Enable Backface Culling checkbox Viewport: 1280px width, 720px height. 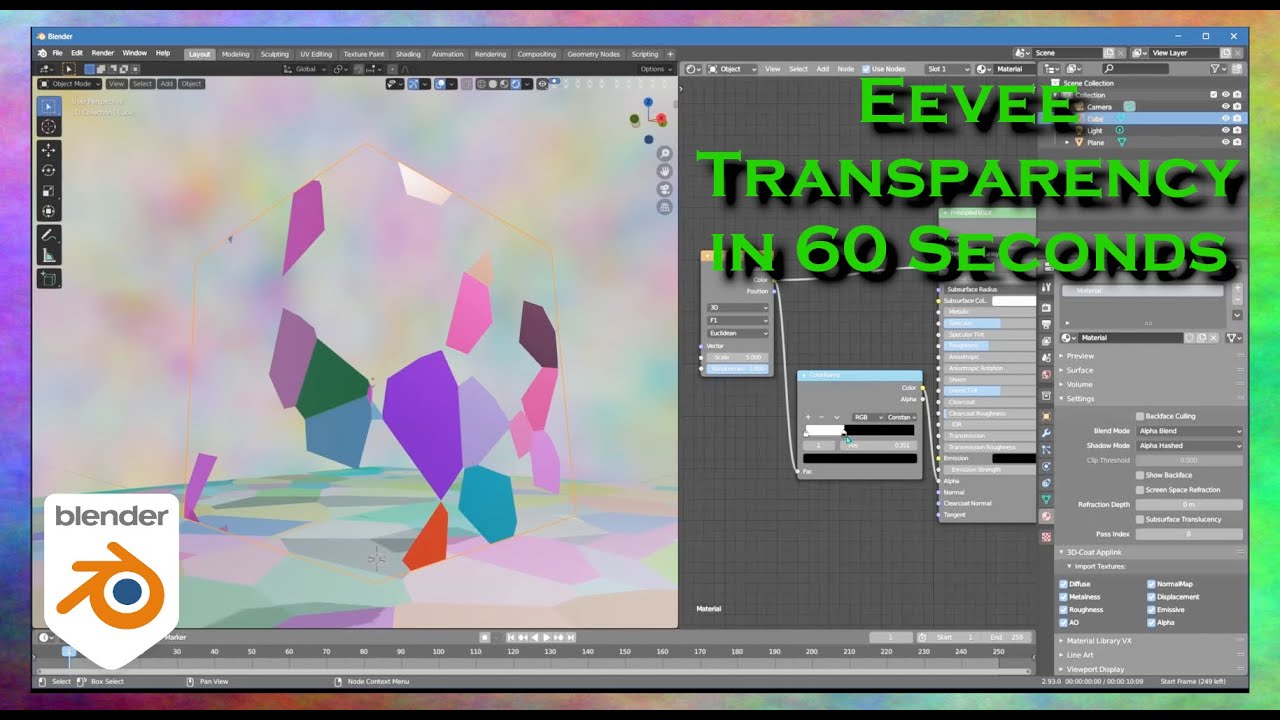coord(1140,416)
